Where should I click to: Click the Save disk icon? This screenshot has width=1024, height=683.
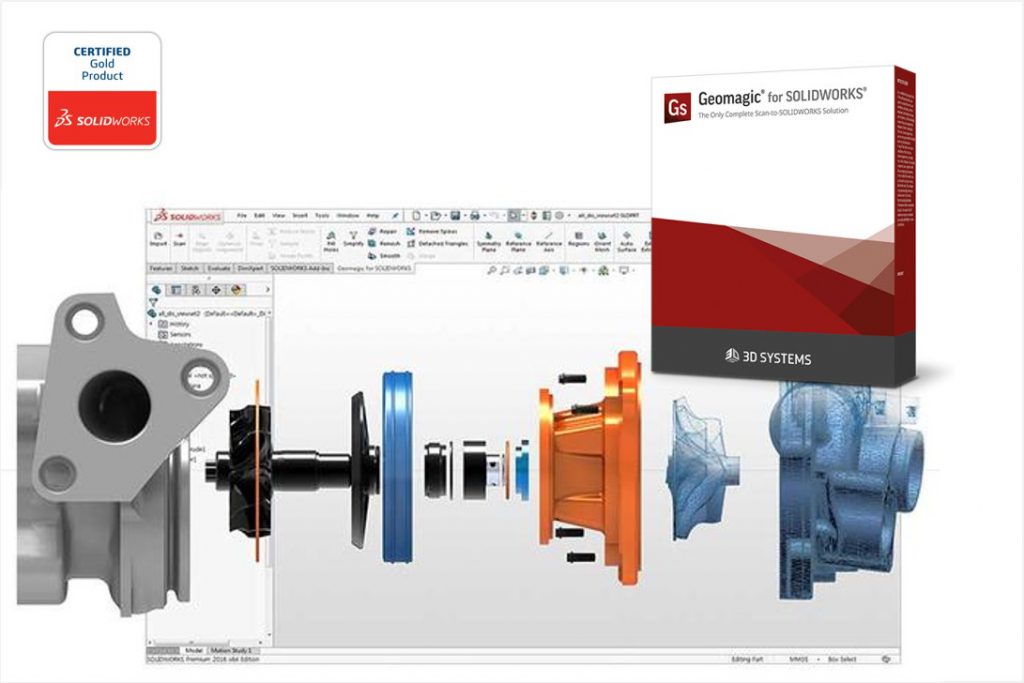pos(455,215)
